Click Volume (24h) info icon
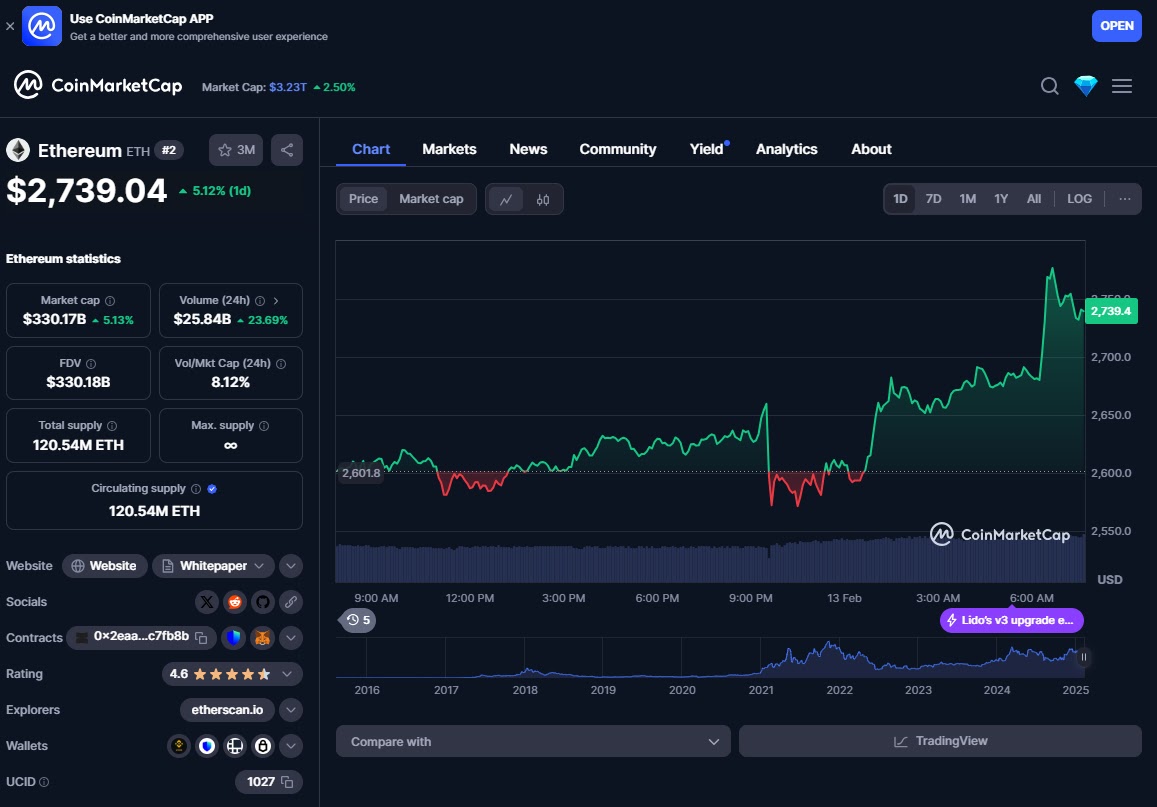Viewport: 1157px width, 807px height. coord(260,300)
